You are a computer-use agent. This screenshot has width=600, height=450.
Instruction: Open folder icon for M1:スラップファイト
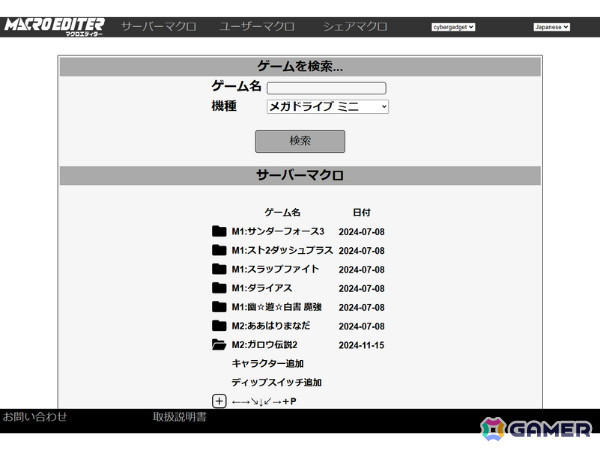coord(219,269)
